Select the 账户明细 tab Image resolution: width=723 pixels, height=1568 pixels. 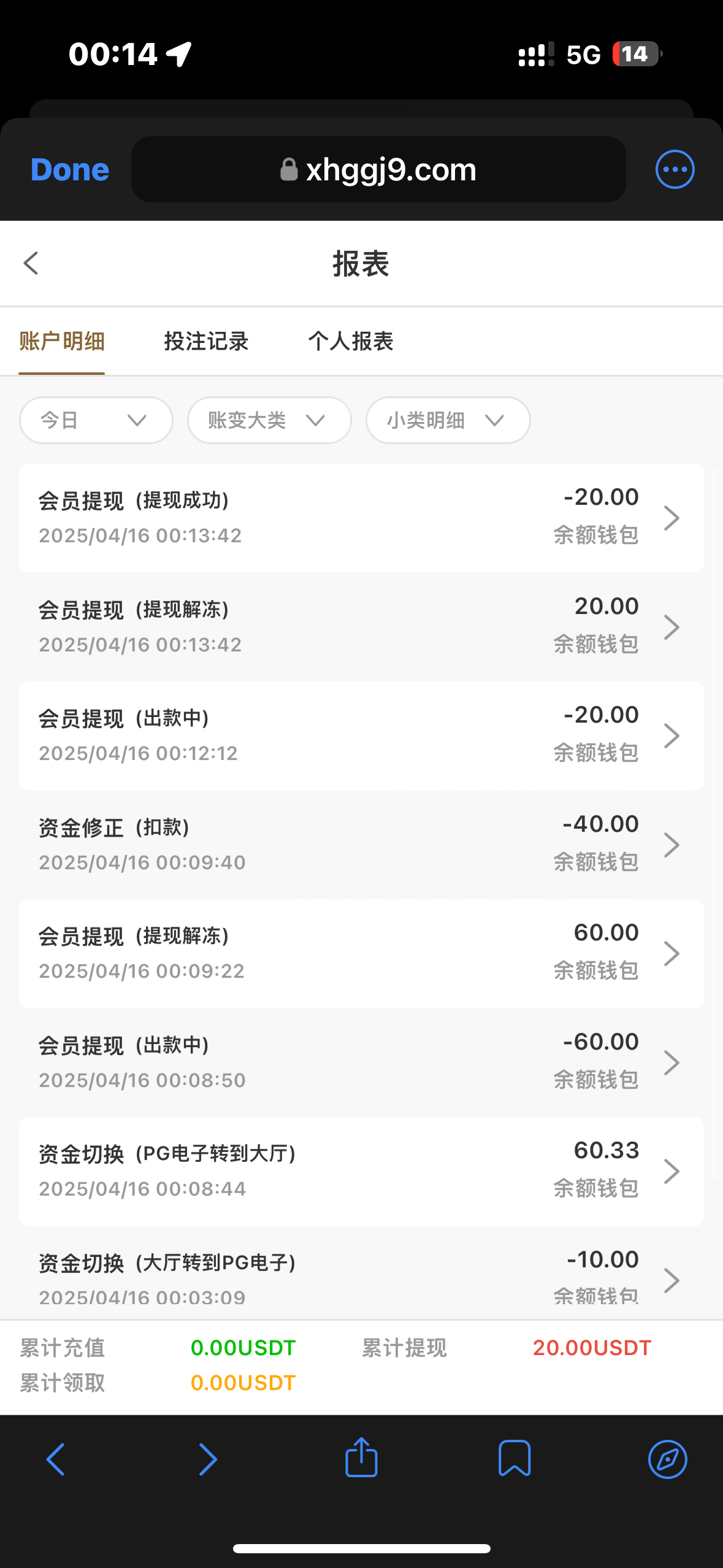click(62, 341)
